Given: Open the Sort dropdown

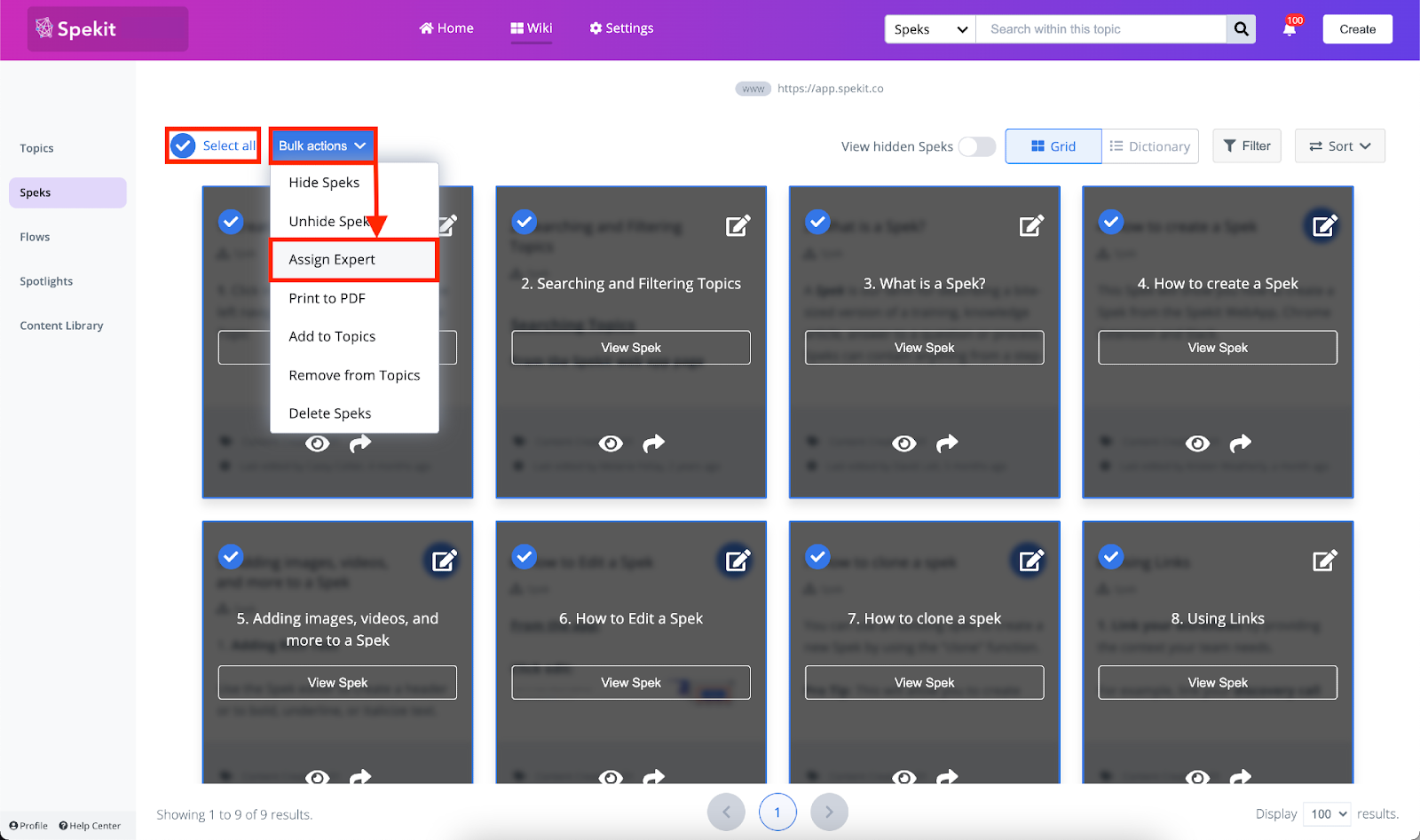Looking at the screenshot, I should tap(1339, 146).
